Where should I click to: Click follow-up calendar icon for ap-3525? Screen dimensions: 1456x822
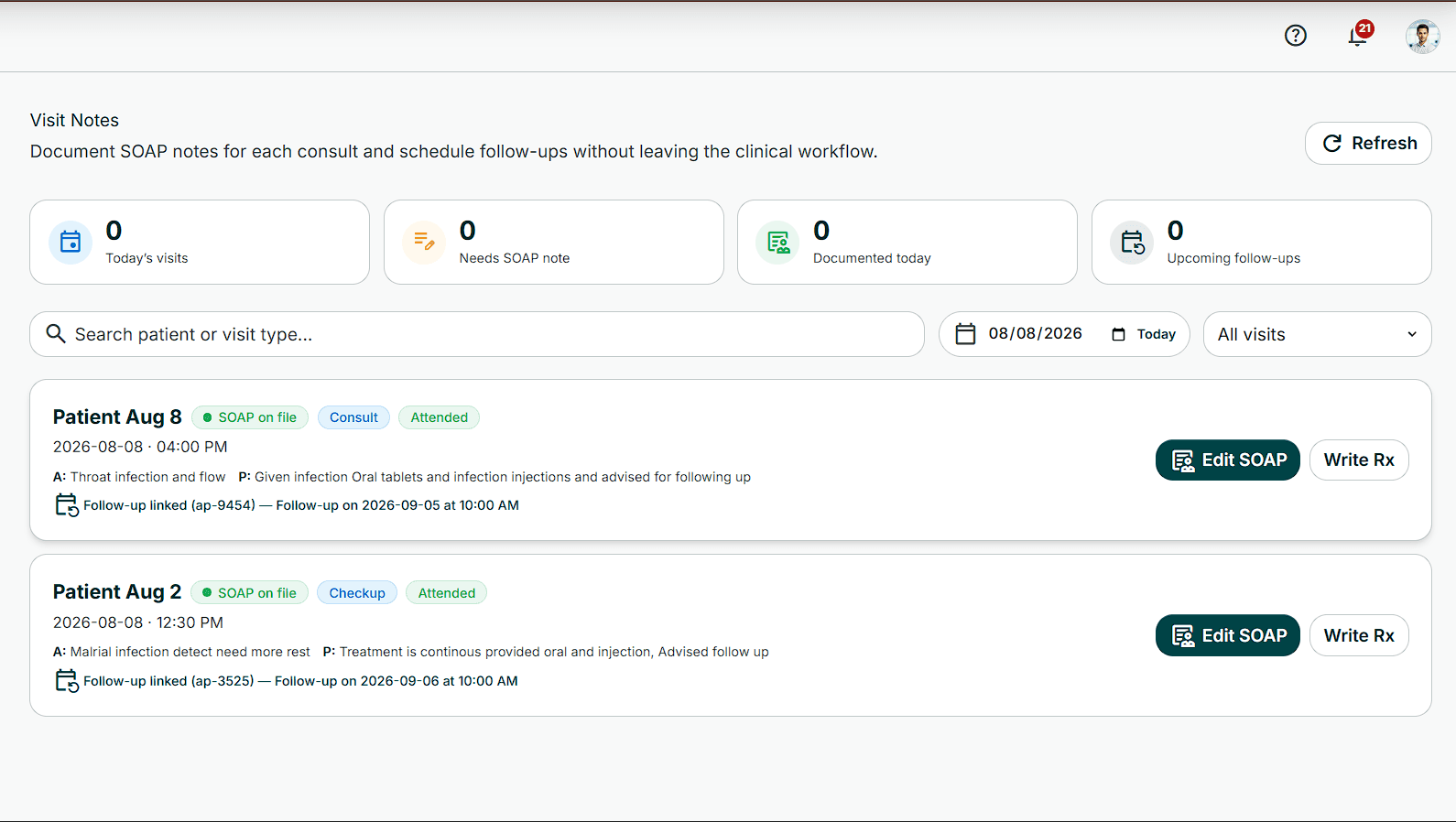[67, 681]
